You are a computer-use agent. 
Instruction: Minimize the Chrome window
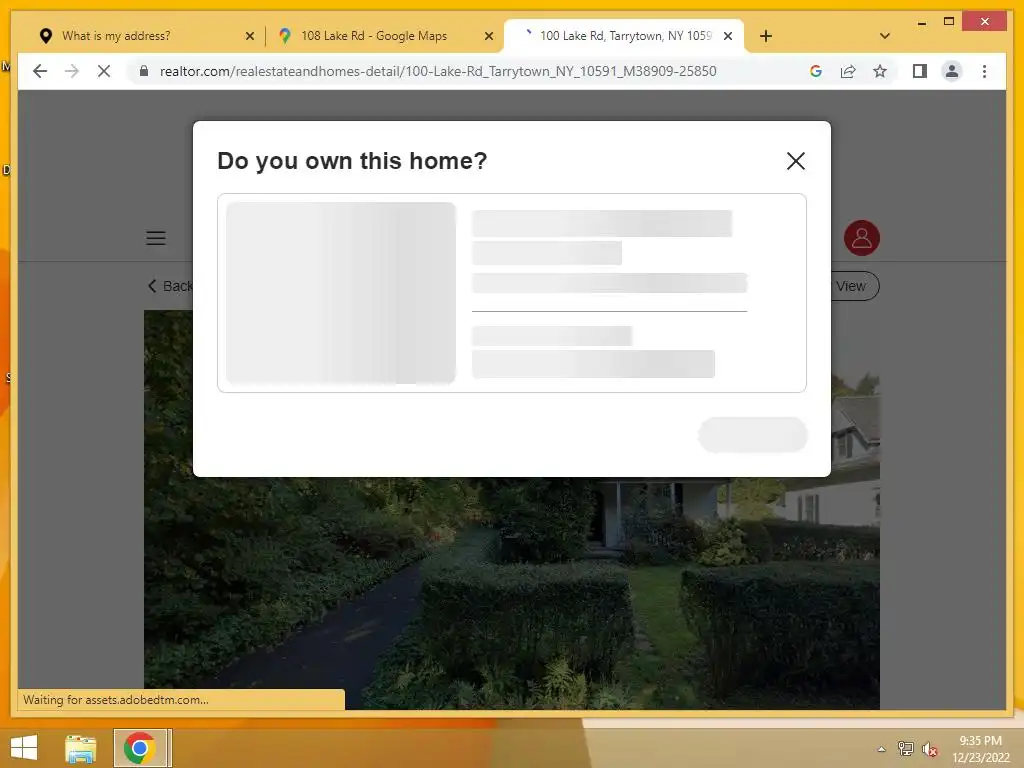click(921, 23)
